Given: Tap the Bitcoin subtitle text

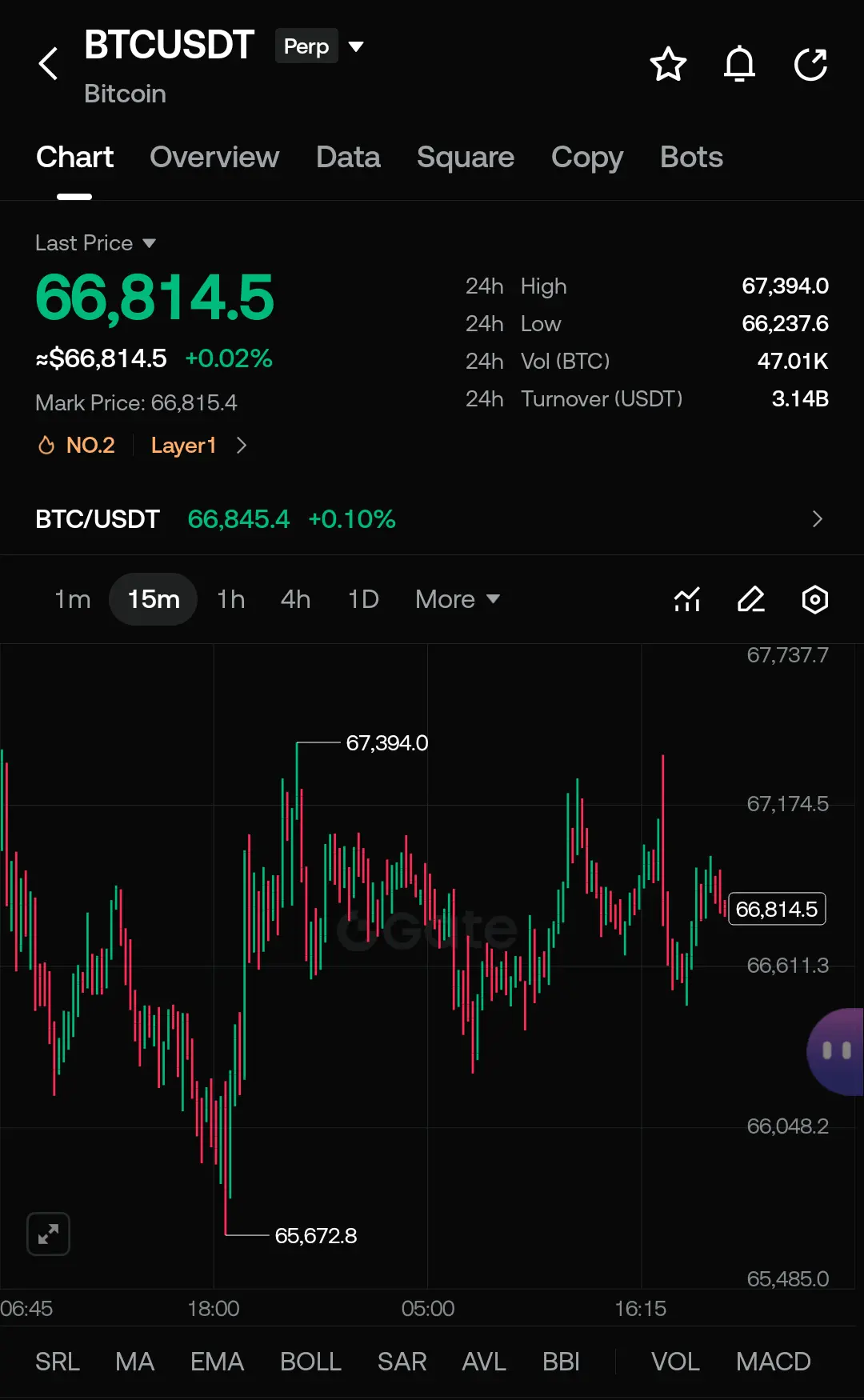Looking at the screenshot, I should coord(126,94).
